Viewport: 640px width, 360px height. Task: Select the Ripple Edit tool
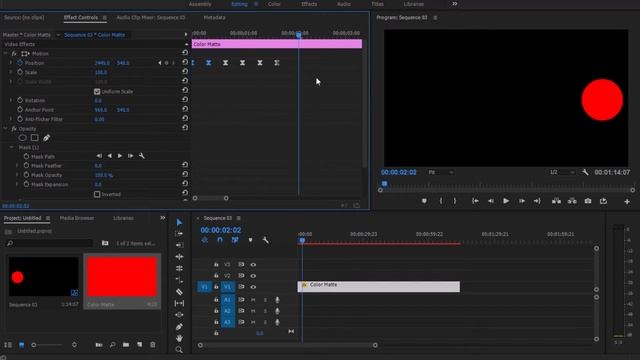[179, 245]
